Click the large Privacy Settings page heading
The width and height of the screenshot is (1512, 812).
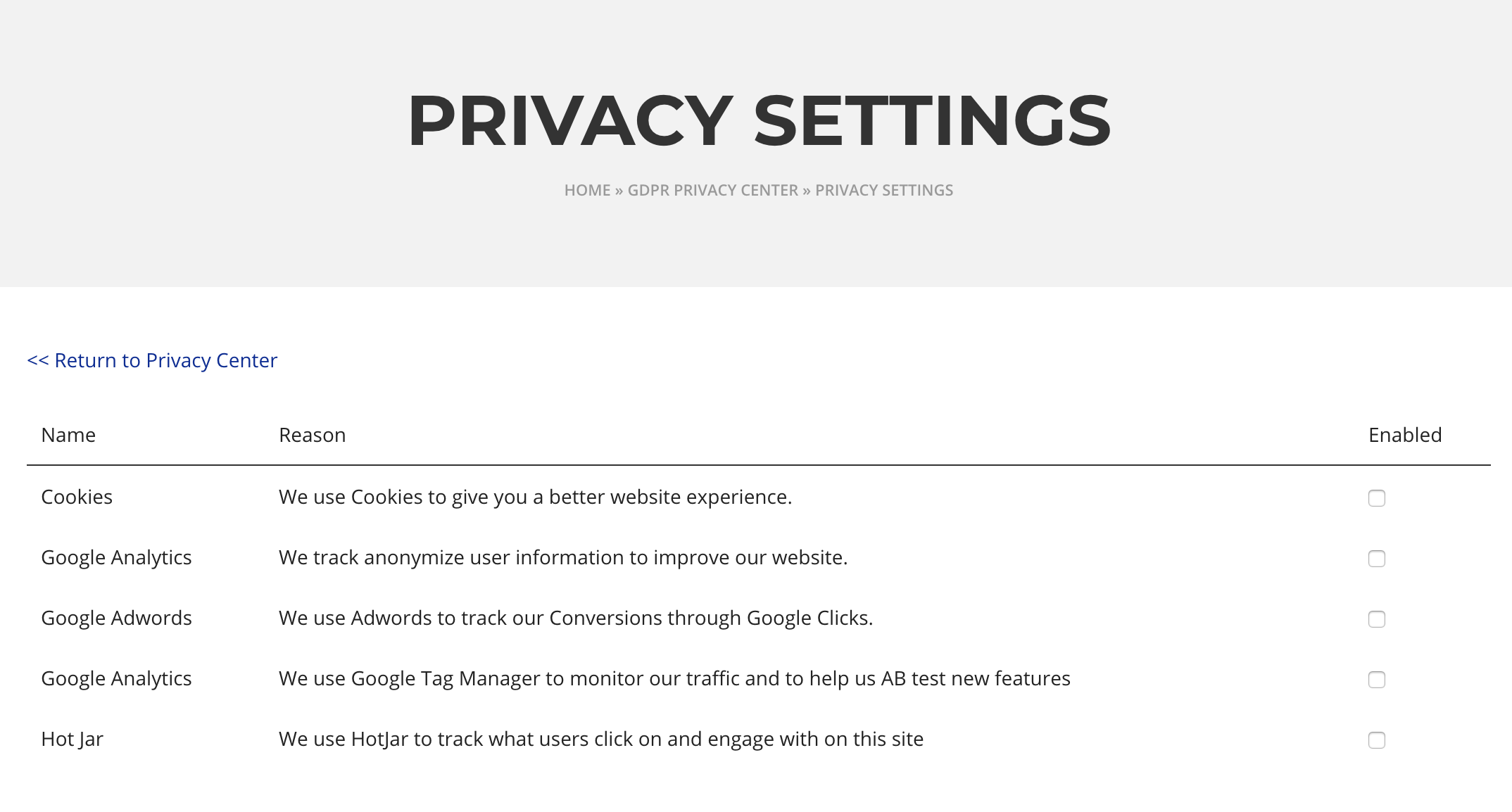pos(759,121)
